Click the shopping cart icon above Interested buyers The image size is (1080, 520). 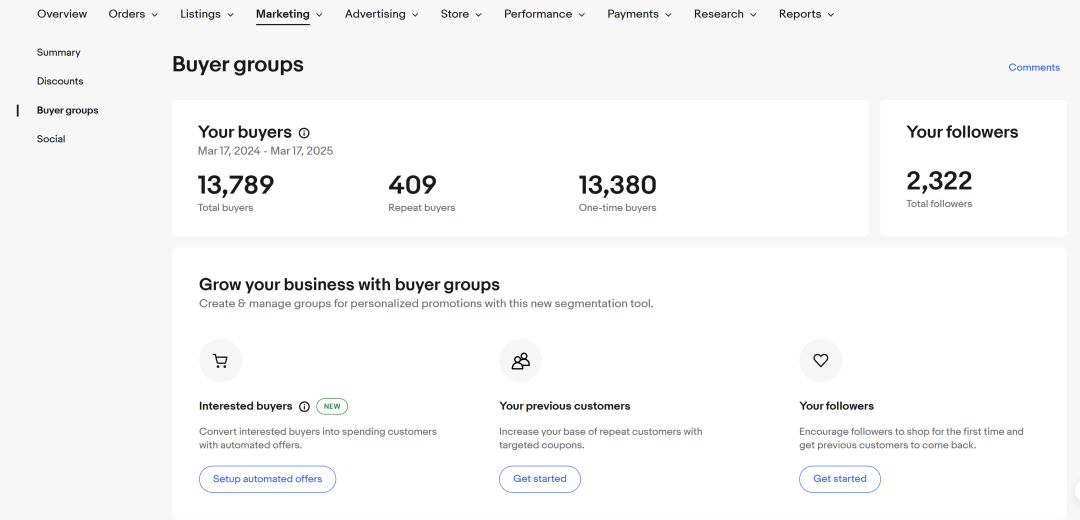pyautogui.click(x=220, y=361)
